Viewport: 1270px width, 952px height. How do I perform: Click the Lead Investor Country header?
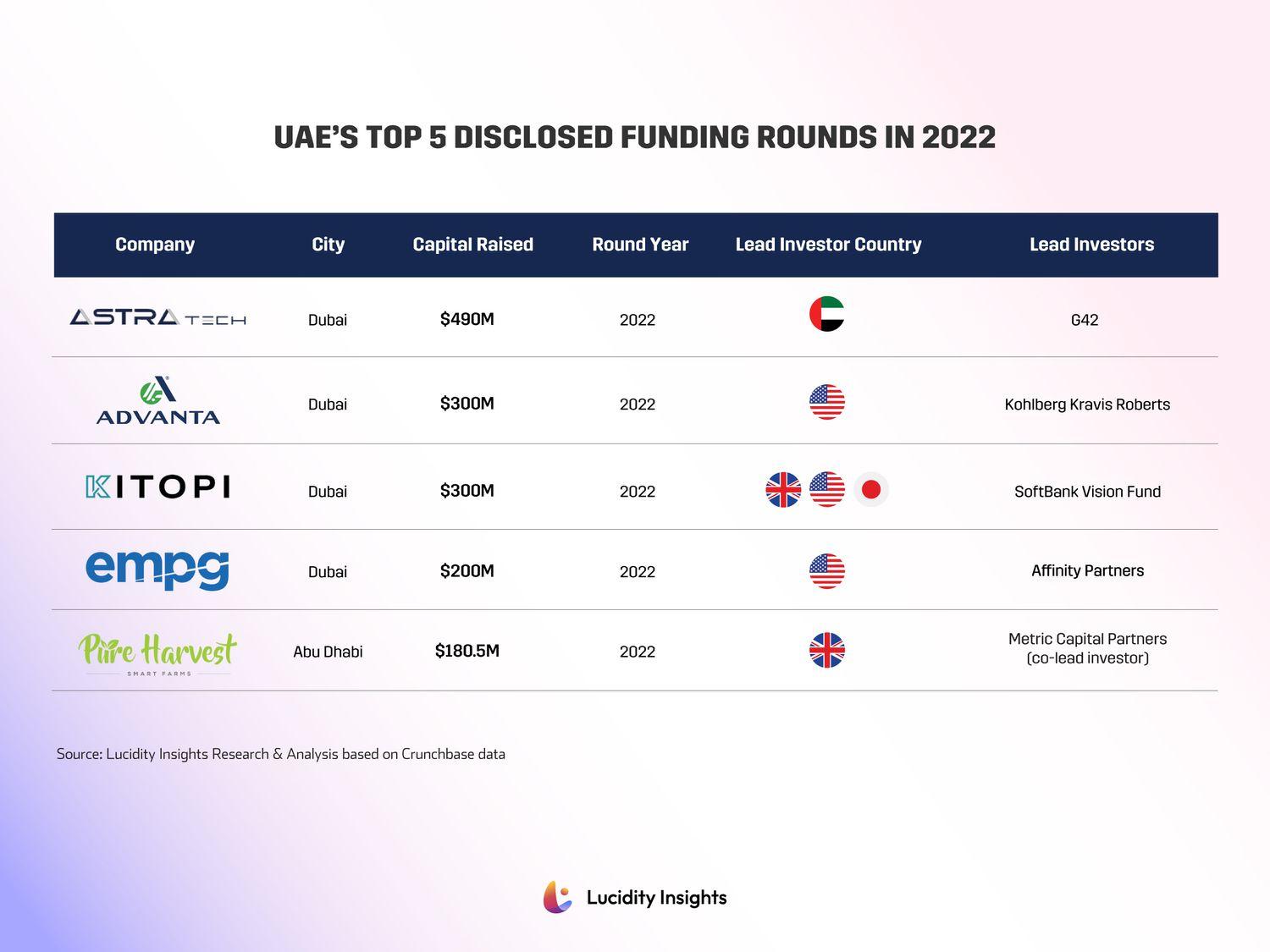click(x=828, y=245)
